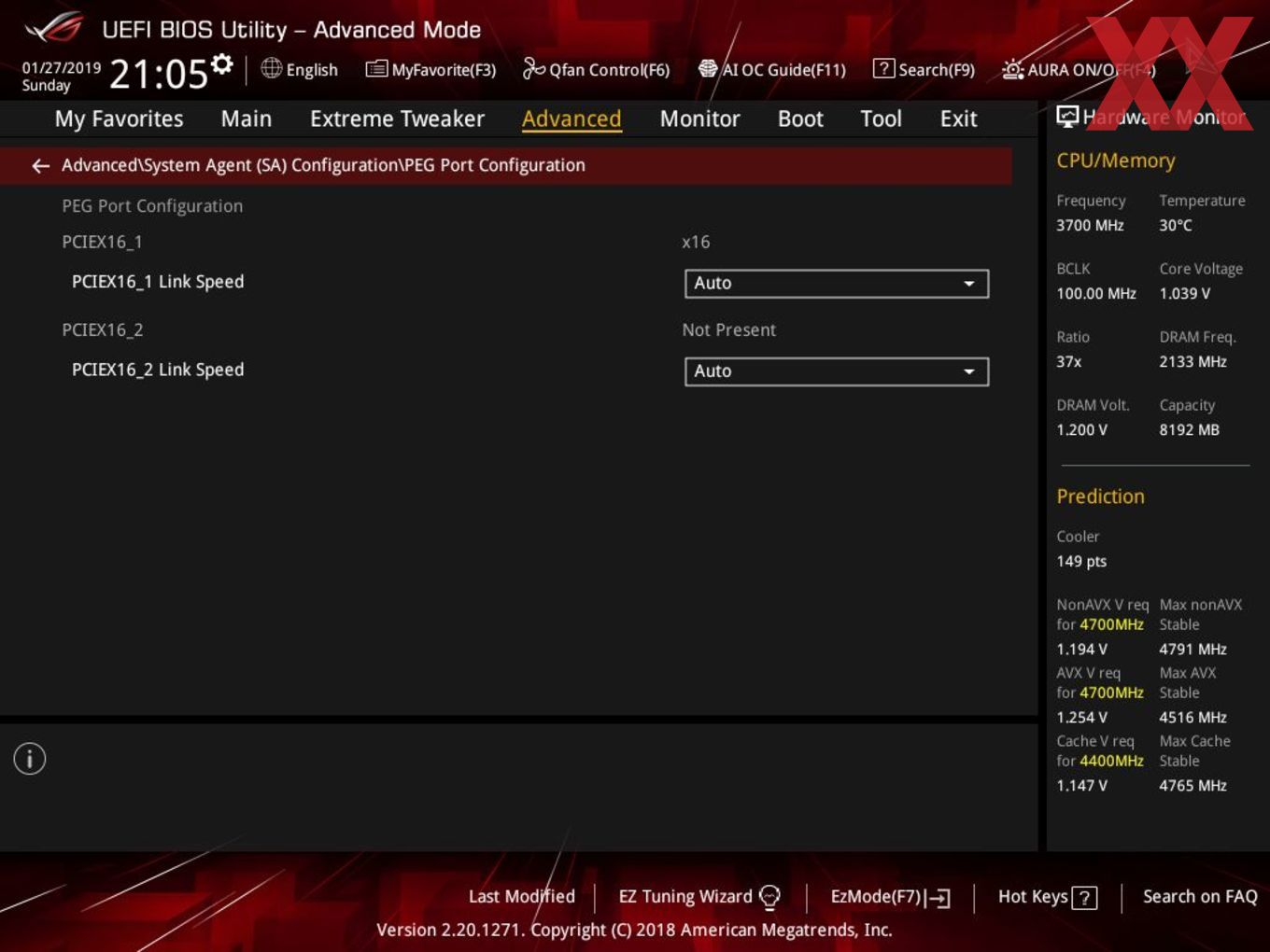Select the Advanced tab

point(571,119)
